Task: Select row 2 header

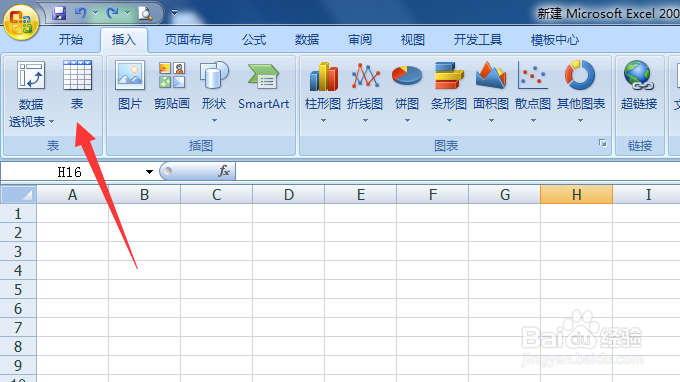Action: click(x=18, y=232)
